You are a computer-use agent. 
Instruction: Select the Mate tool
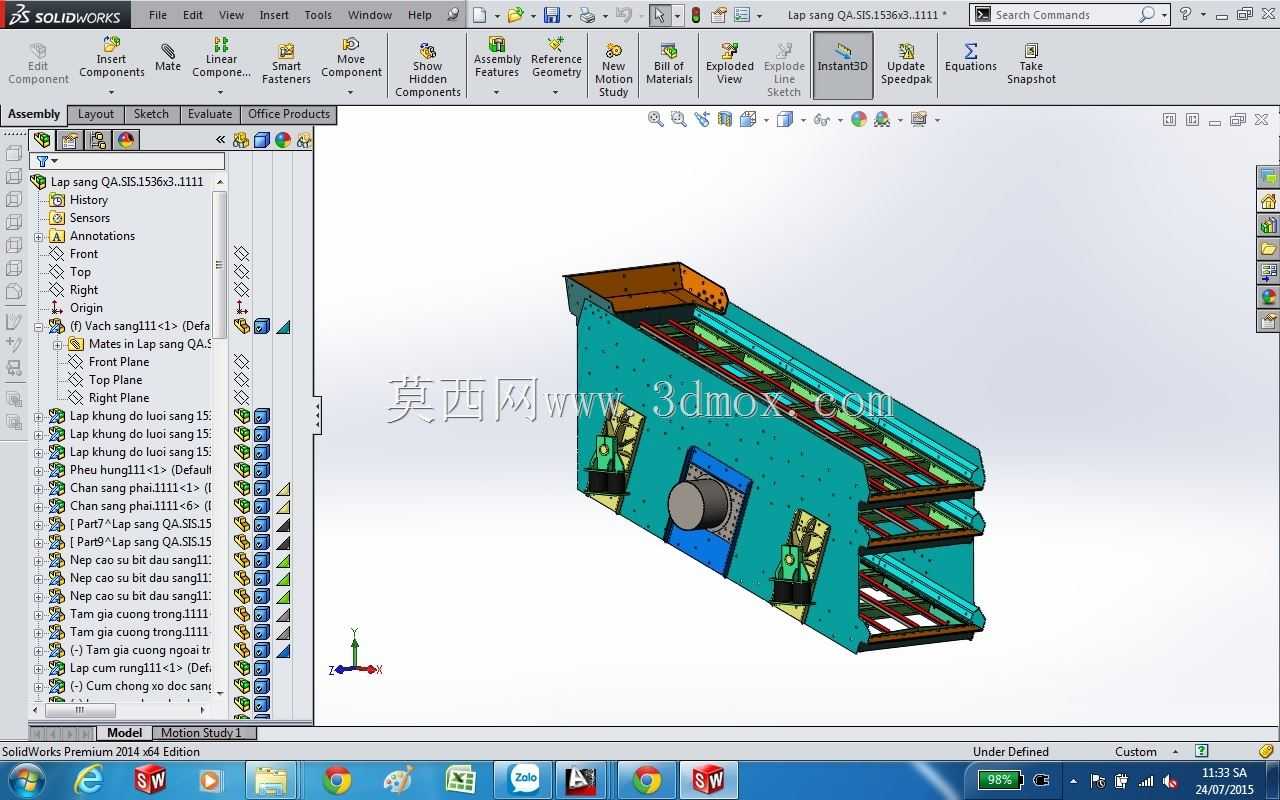point(168,58)
